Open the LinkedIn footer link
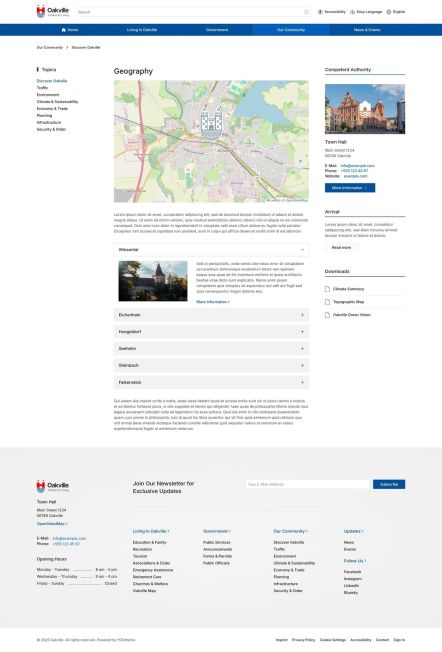442x652 pixels. [351, 586]
